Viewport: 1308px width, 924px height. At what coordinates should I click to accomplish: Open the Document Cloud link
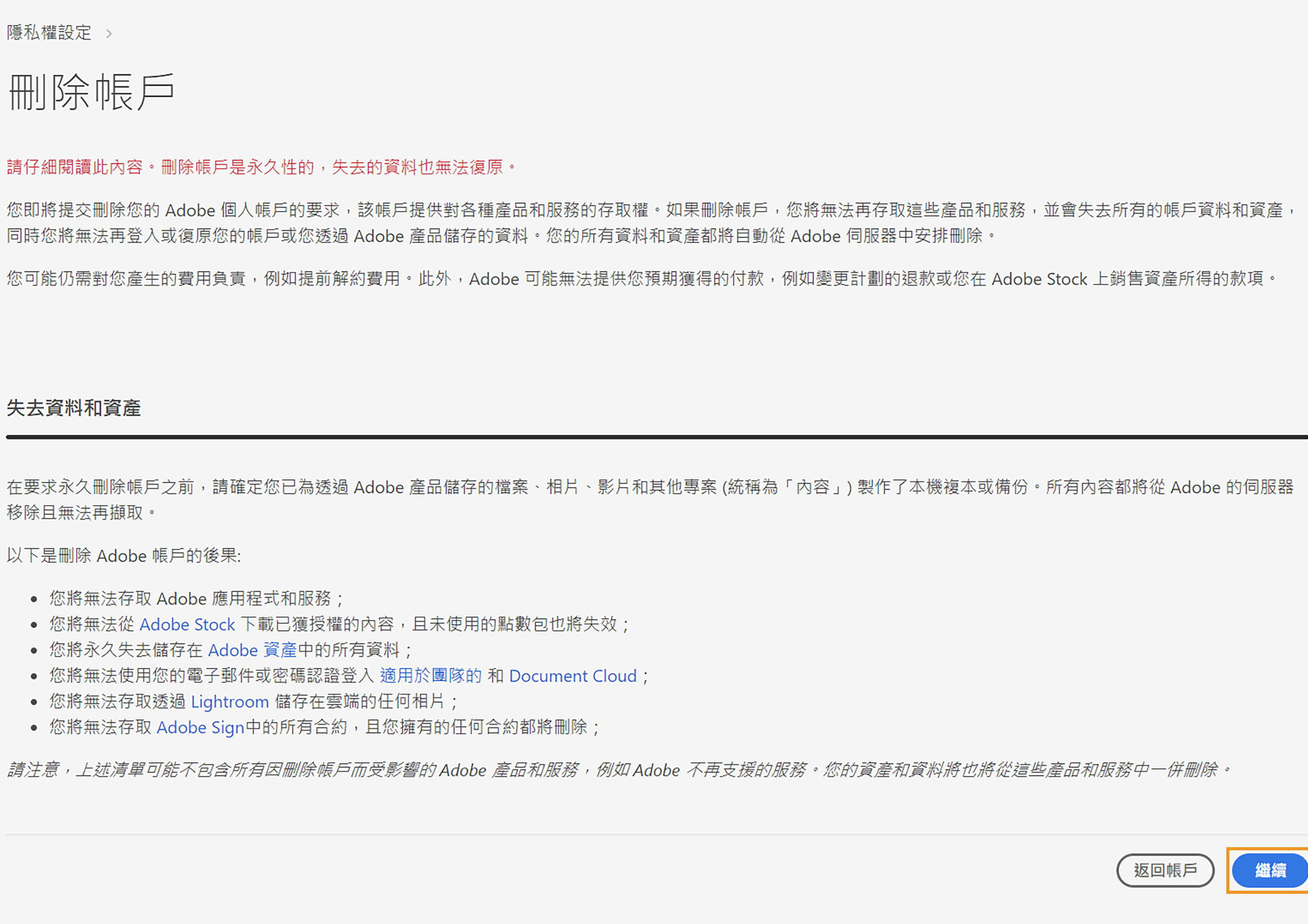[573, 676]
